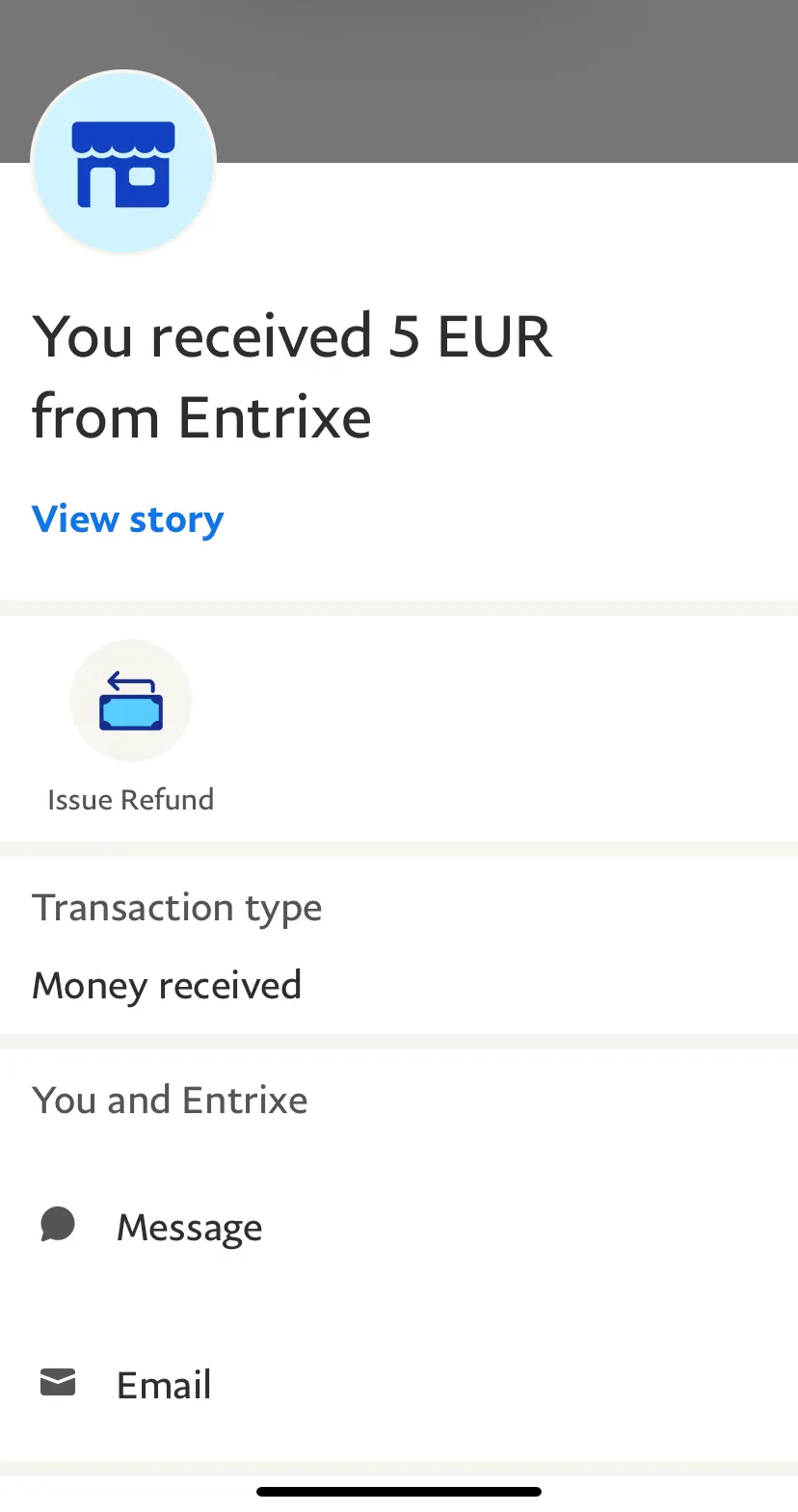The width and height of the screenshot is (798, 1512).
Task: Click the "Transaction type" label
Action: point(177,908)
